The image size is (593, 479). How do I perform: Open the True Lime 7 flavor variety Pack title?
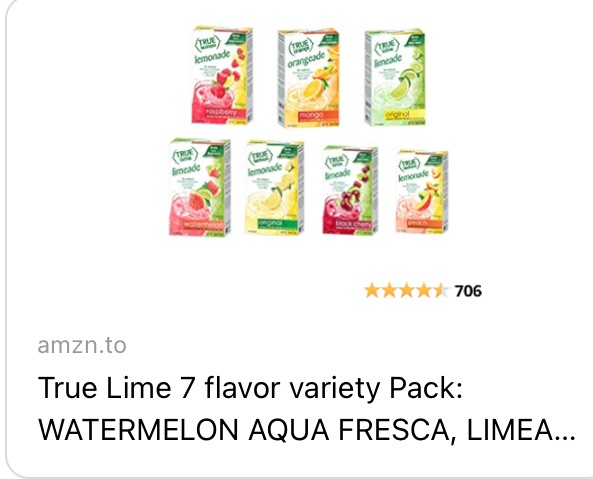(x=250, y=388)
